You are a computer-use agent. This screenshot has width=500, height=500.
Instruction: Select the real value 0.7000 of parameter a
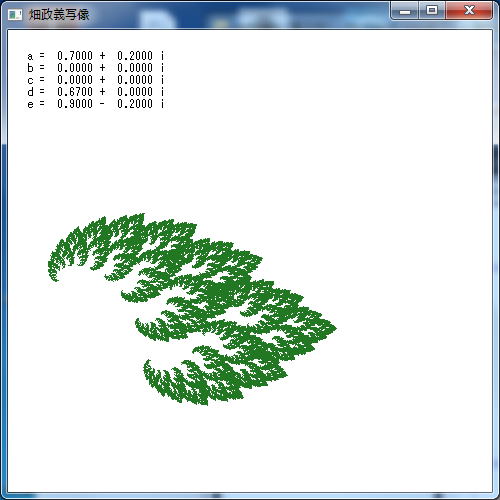tap(75, 56)
